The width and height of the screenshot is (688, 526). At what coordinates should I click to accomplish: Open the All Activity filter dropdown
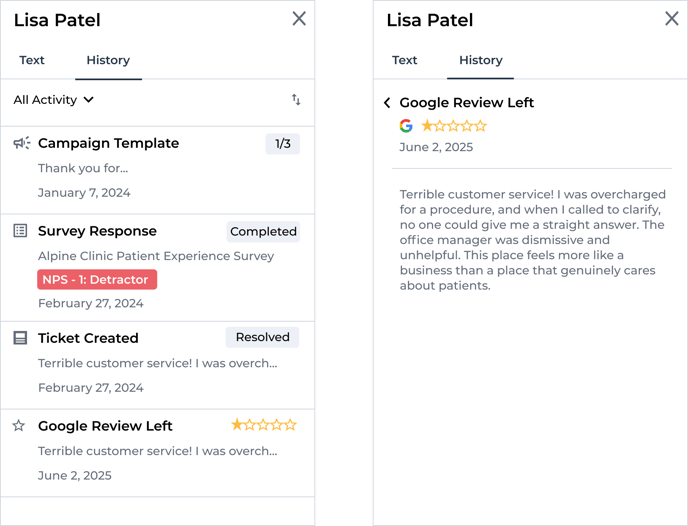tap(54, 100)
